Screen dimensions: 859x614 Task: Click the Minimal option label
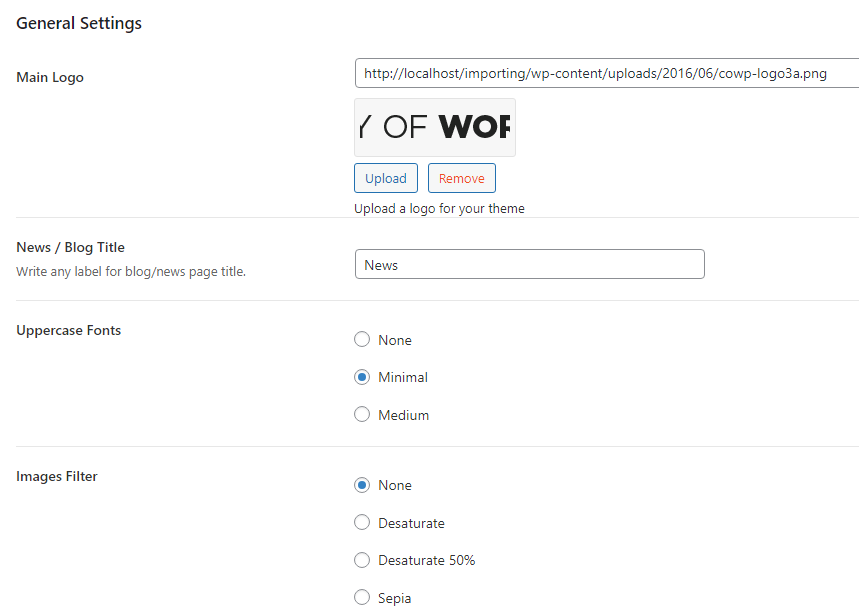(403, 377)
